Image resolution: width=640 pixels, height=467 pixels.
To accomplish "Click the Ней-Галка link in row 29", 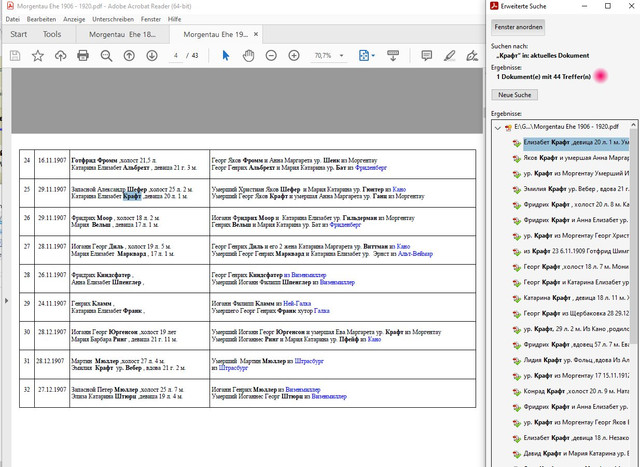I will 297,303.
